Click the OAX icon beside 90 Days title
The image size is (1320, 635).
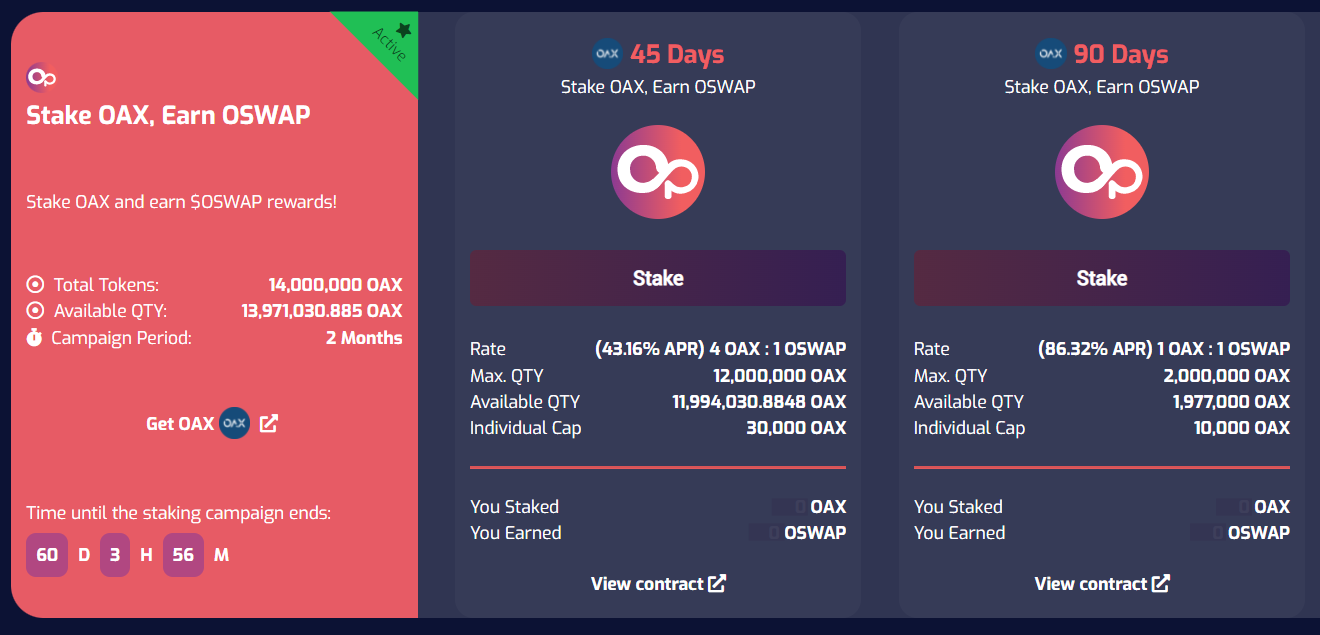pos(1051,53)
